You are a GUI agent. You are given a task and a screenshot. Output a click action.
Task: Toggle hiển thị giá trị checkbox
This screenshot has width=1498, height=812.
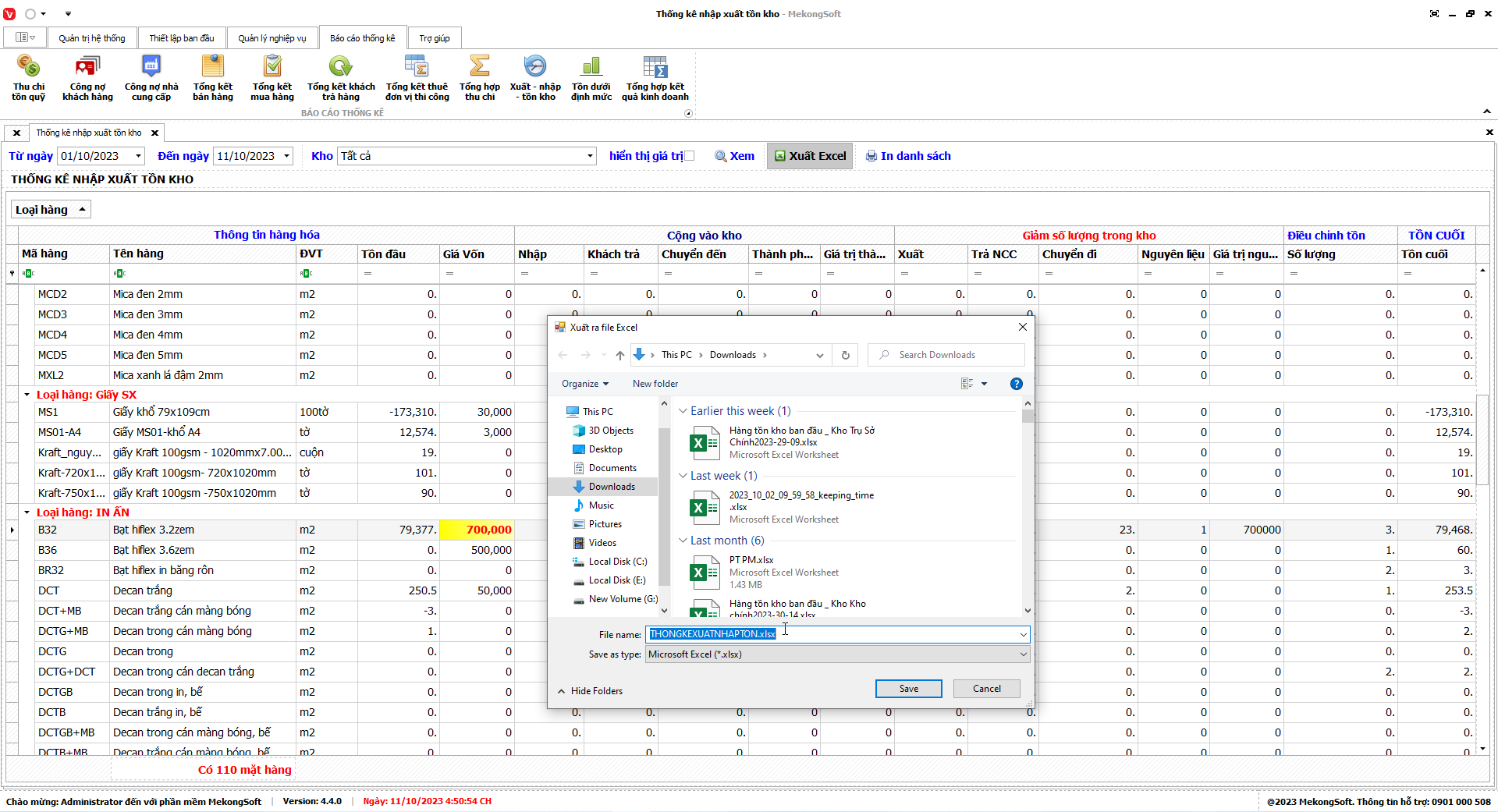point(689,156)
